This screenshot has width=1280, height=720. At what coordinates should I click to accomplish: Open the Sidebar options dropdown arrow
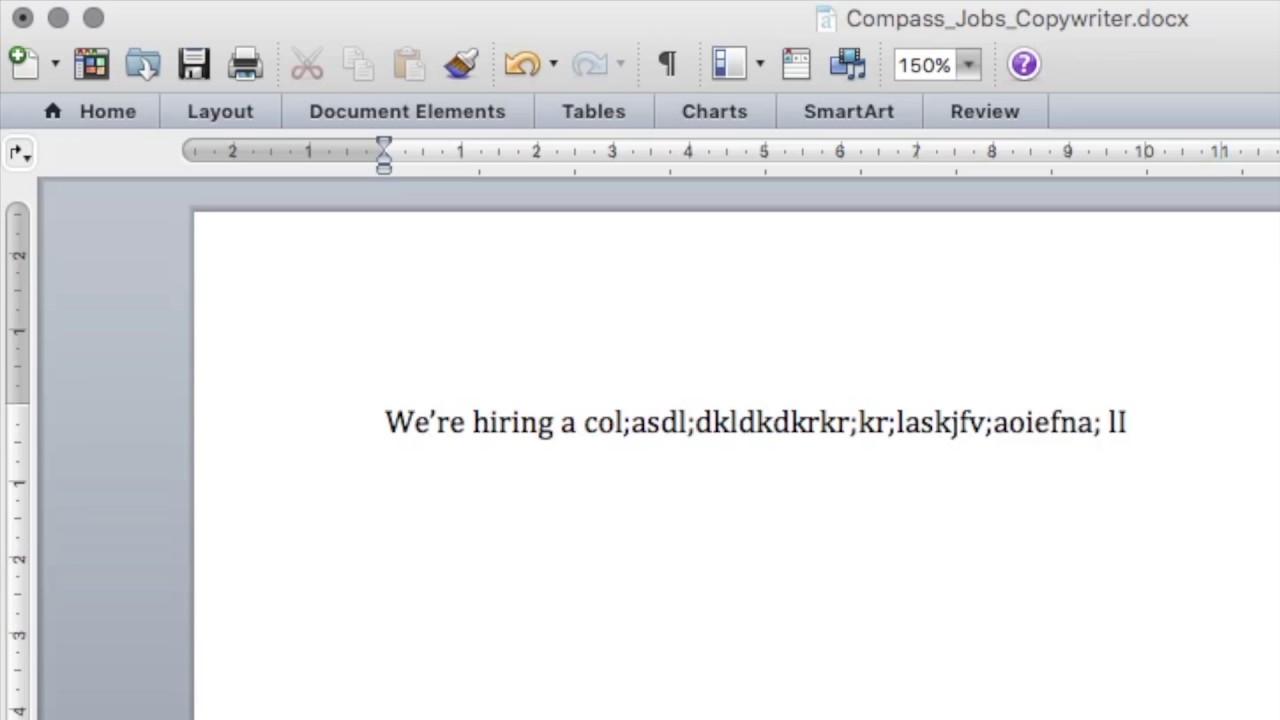click(760, 64)
